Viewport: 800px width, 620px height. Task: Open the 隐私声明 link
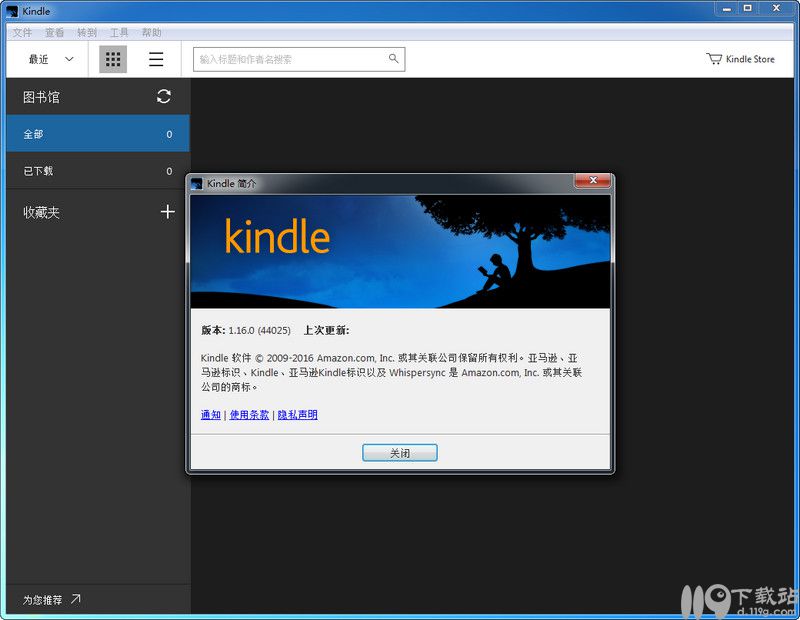[x=297, y=414]
